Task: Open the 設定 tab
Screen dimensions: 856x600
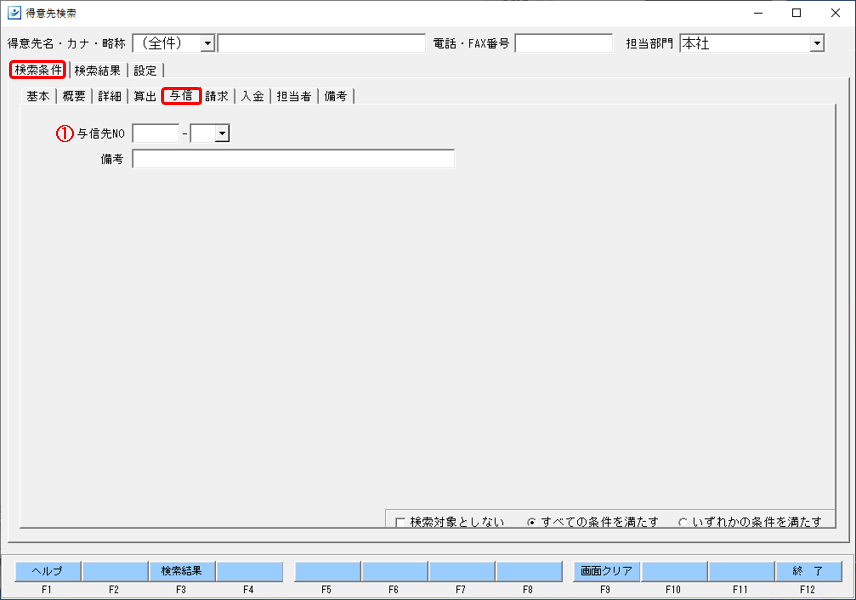Action: [145, 70]
